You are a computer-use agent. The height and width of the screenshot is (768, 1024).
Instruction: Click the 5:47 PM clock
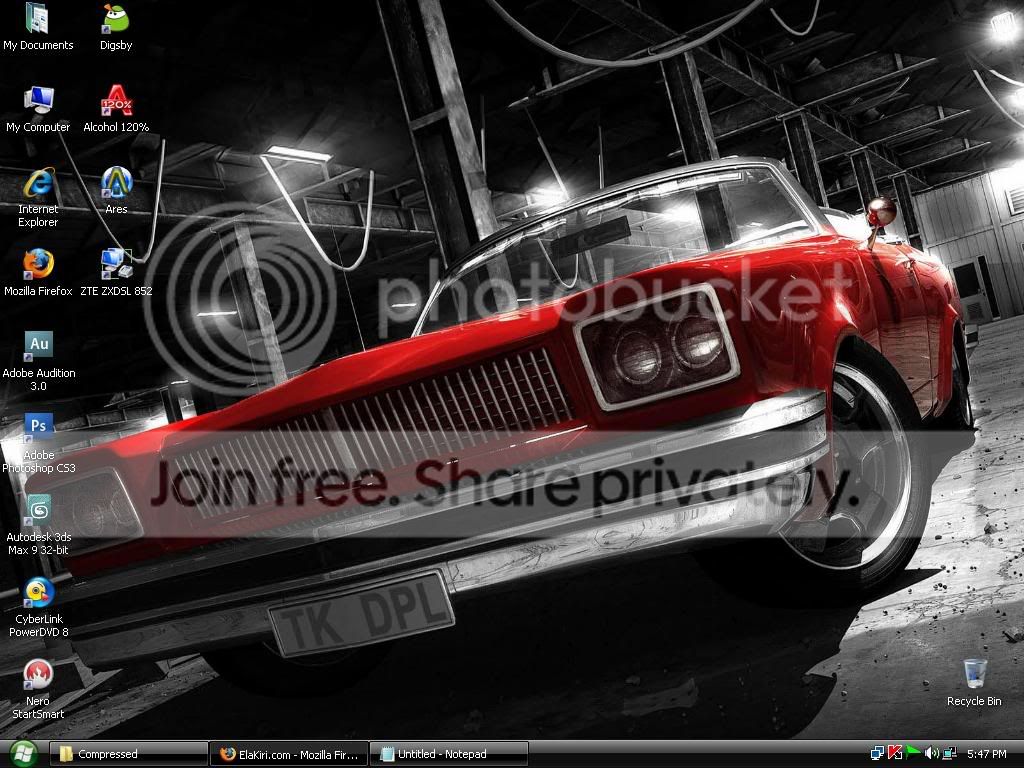point(987,754)
